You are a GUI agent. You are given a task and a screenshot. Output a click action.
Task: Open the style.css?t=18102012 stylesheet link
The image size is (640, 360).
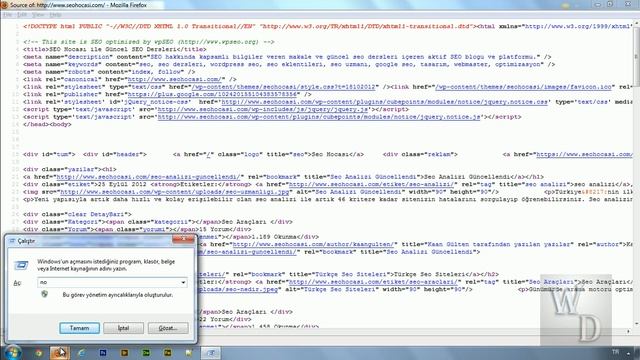click(283, 87)
